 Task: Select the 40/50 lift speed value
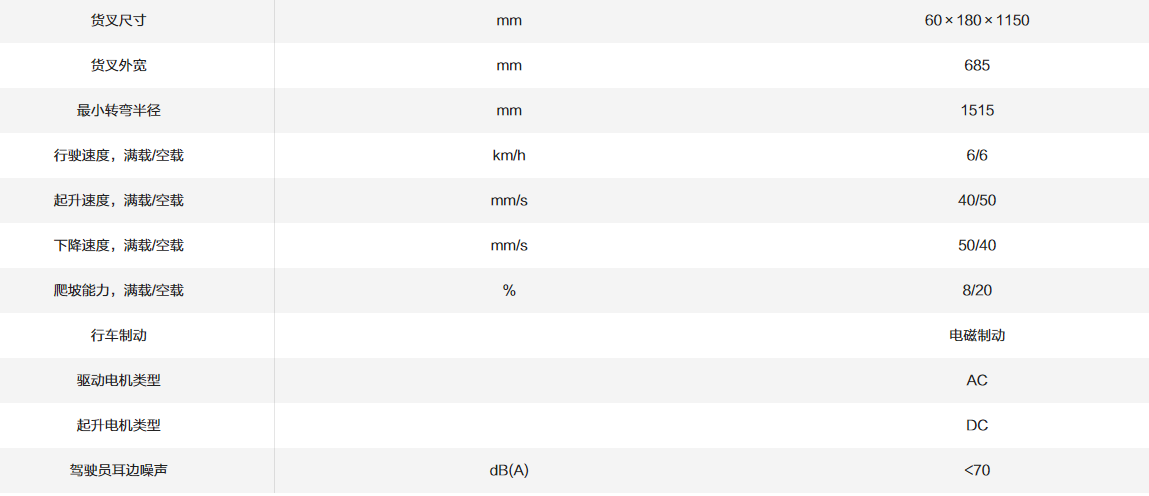point(976,200)
